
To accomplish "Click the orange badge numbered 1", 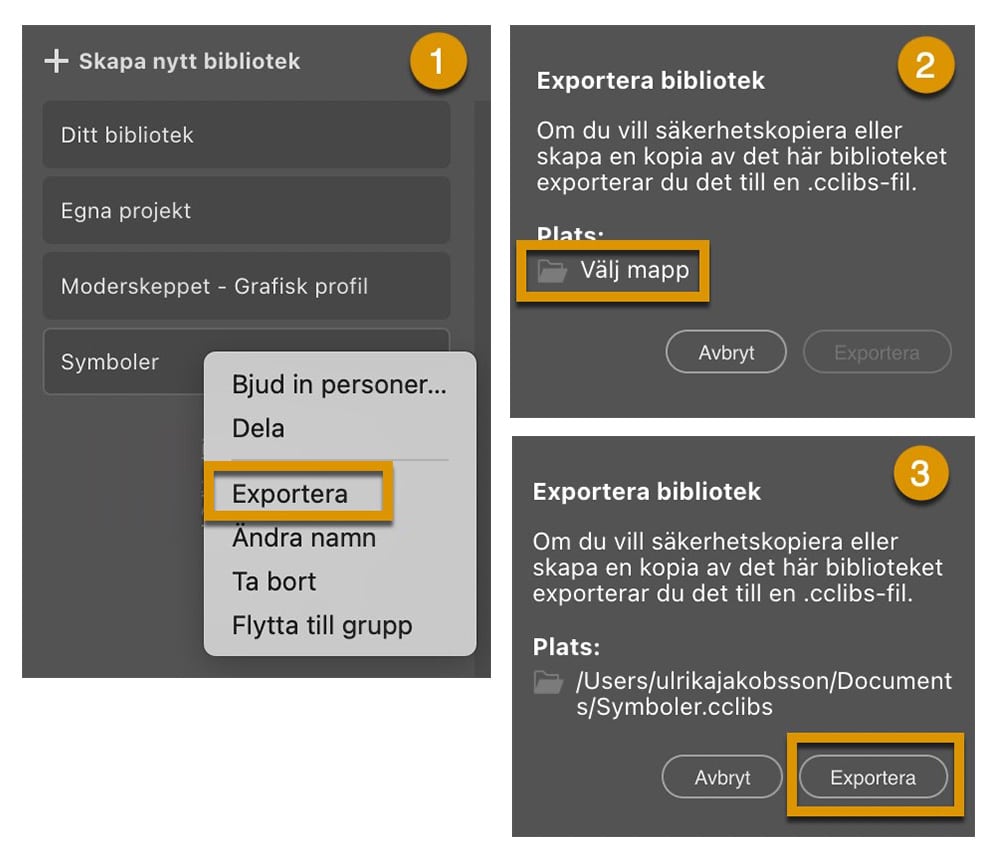I will [x=438, y=60].
